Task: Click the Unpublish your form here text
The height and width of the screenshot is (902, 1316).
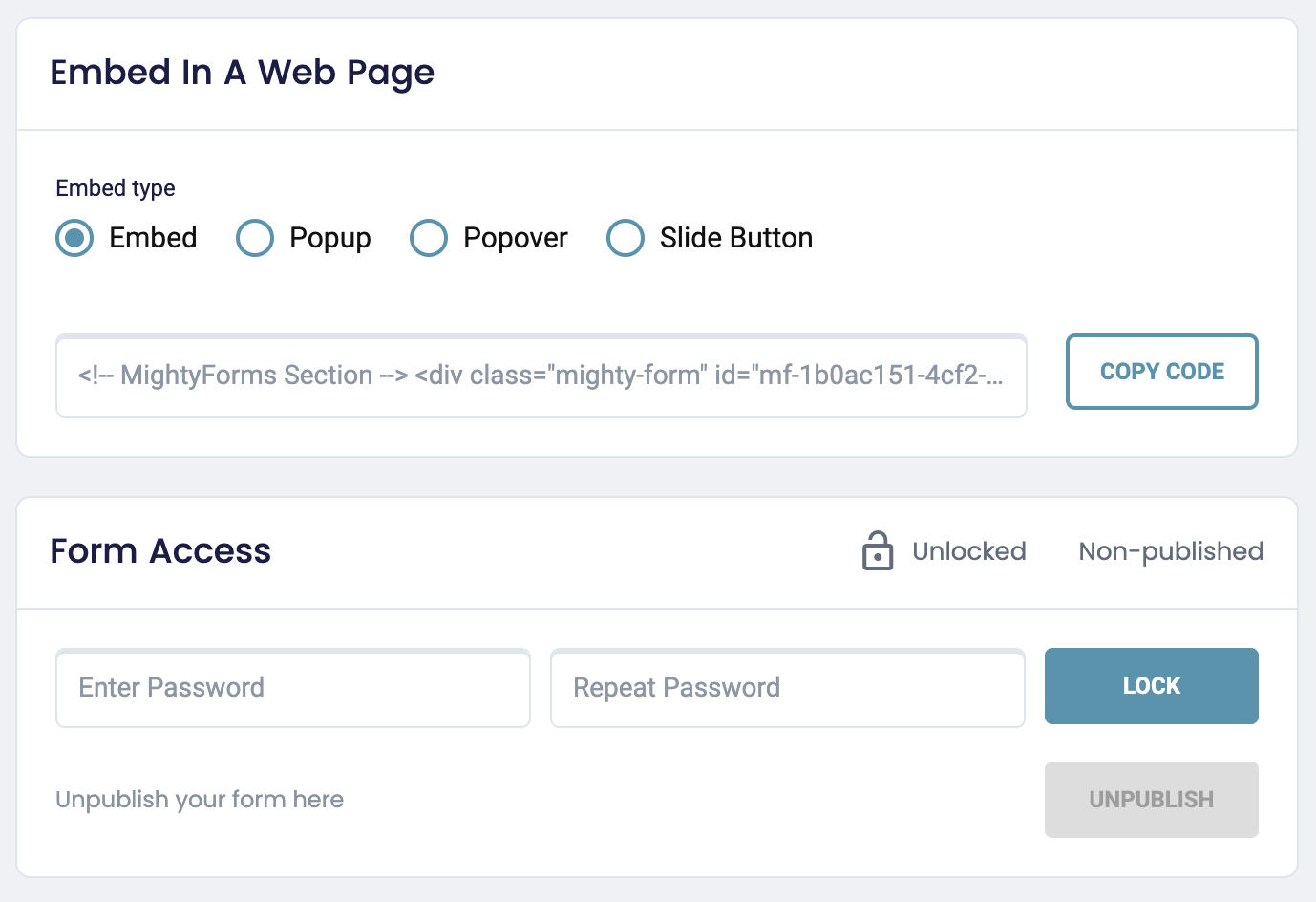Action: pyautogui.click(x=200, y=800)
